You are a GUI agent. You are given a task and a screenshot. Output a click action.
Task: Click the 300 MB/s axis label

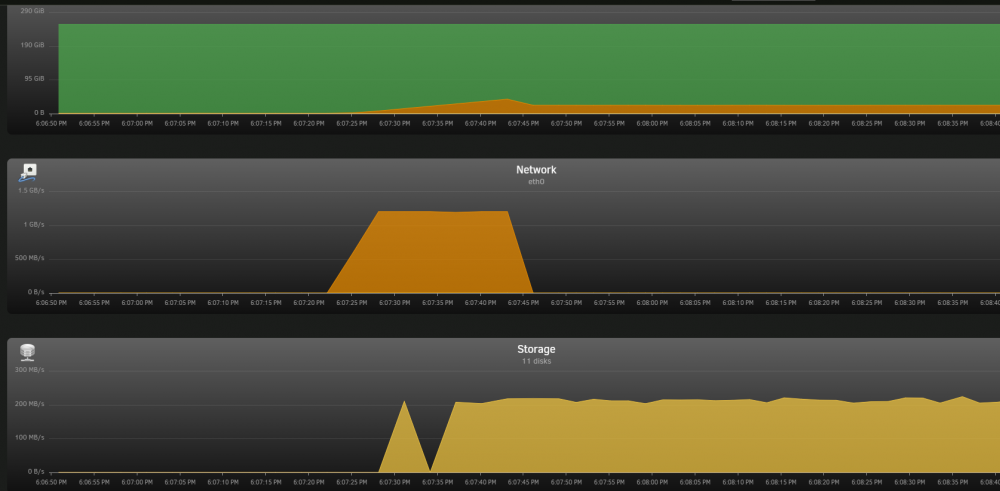pos(30,370)
